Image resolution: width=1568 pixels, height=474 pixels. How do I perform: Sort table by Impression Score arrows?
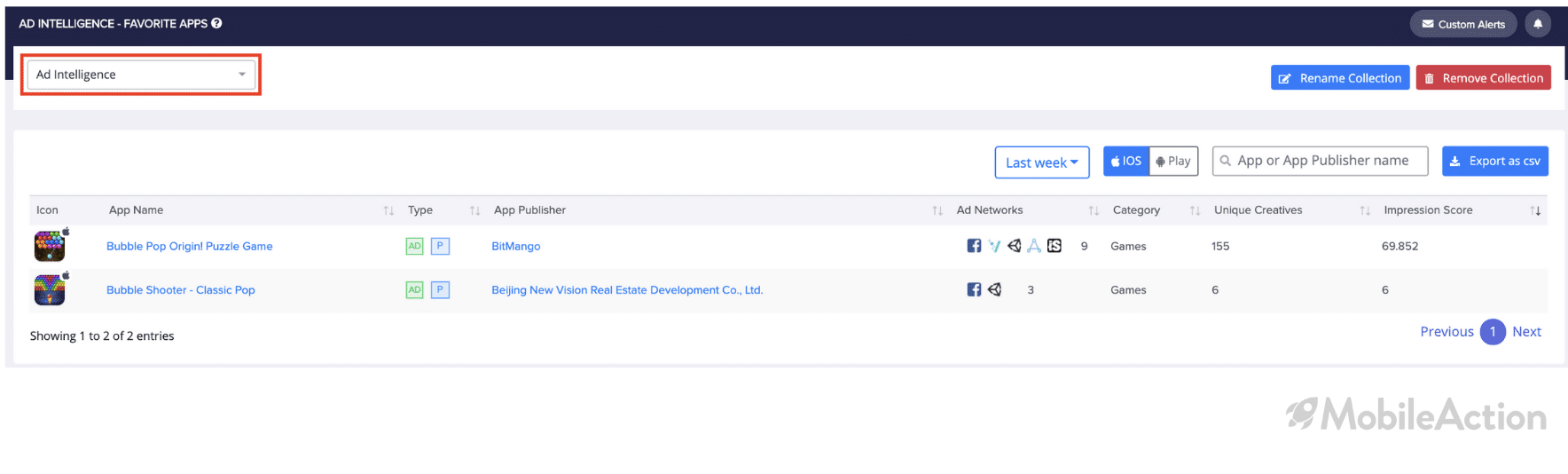[1535, 210]
